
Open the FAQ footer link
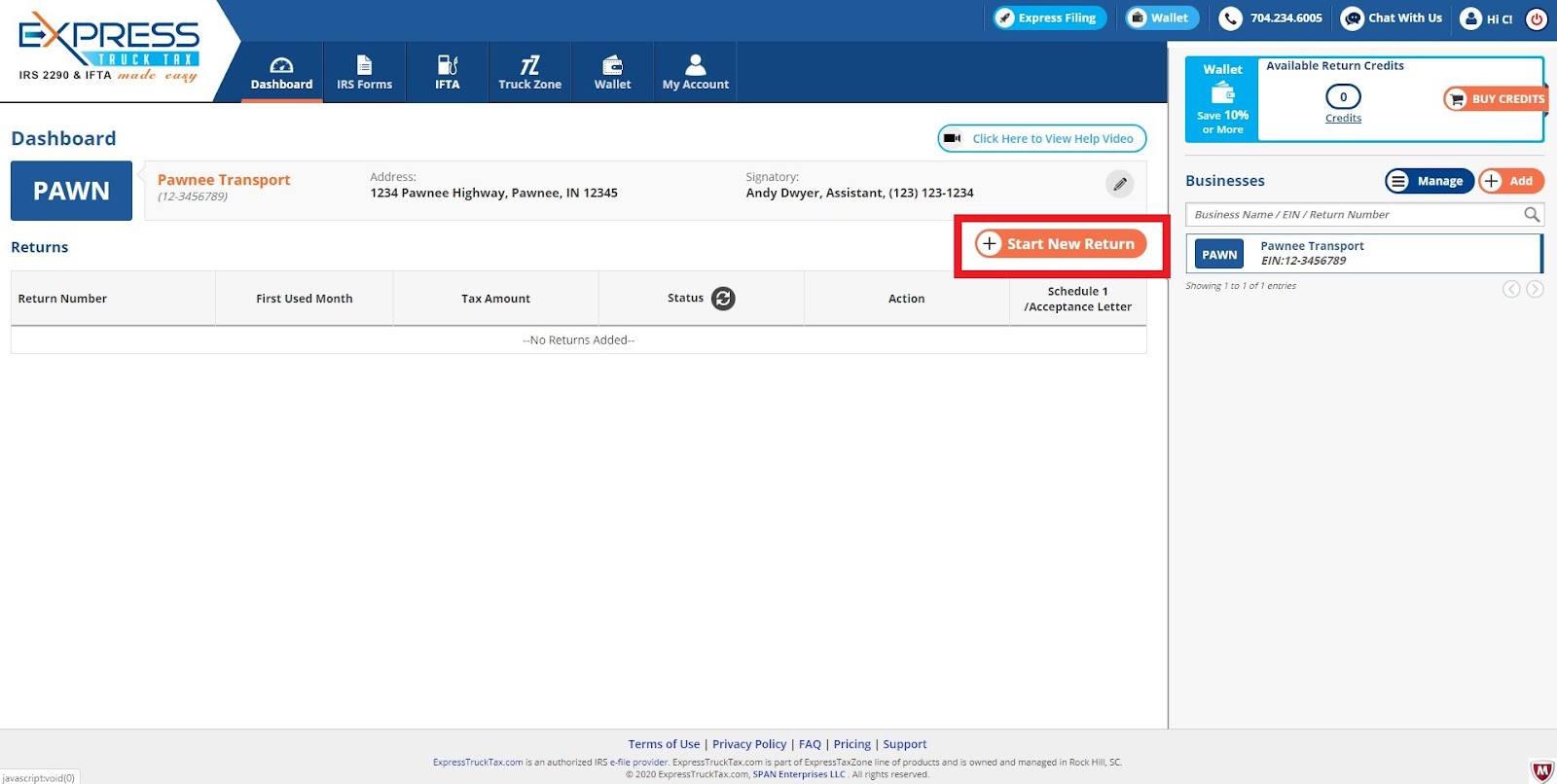[810, 744]
